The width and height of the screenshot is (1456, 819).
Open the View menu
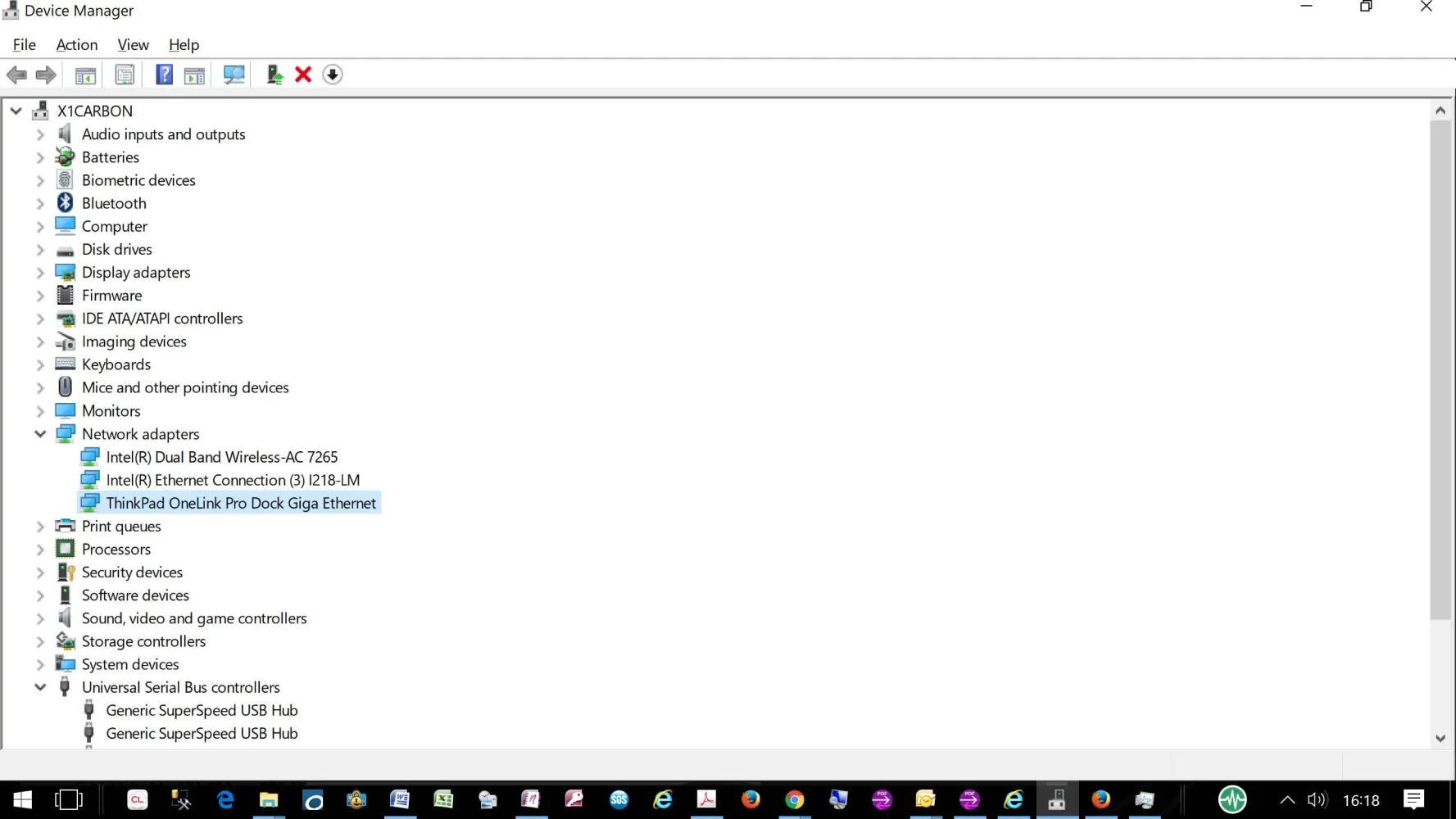pos(133,45)
